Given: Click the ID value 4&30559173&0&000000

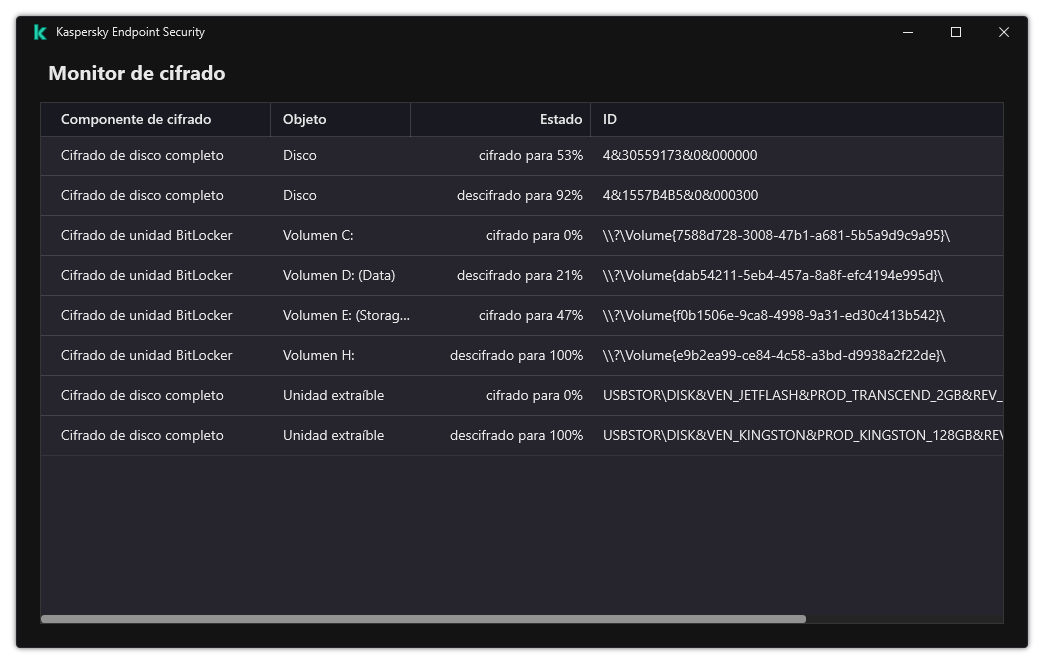Looking at the screenshot, I should tap(680, 155).
